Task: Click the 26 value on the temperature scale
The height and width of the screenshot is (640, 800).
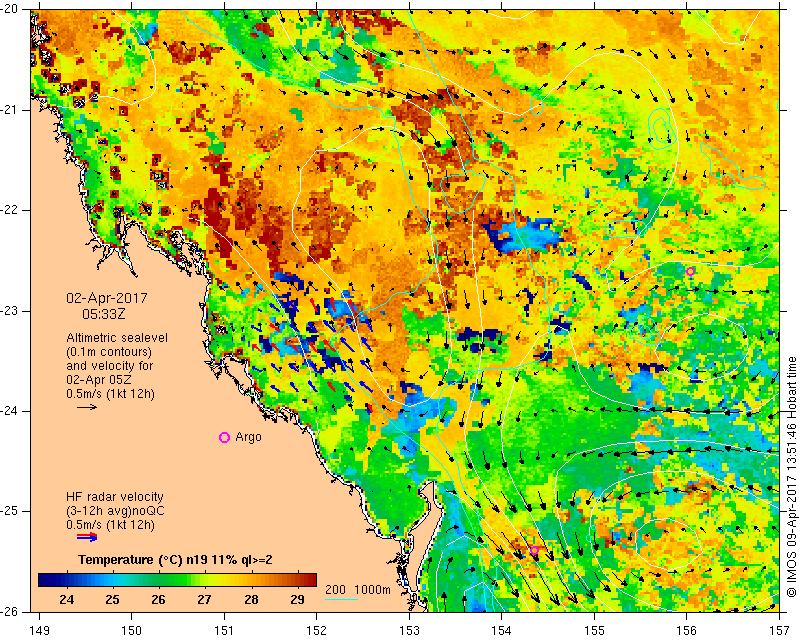Action: 158,599
